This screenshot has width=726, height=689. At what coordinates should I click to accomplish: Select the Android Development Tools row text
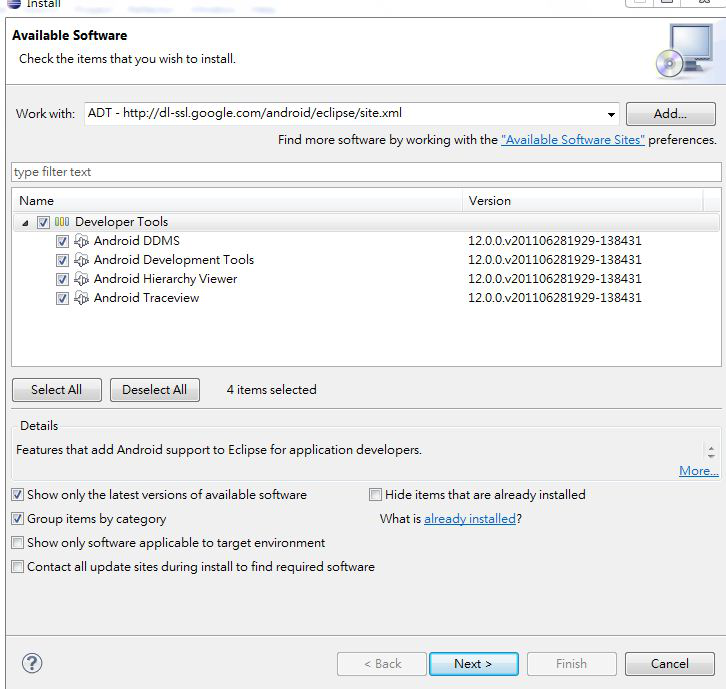coord(174,260)
